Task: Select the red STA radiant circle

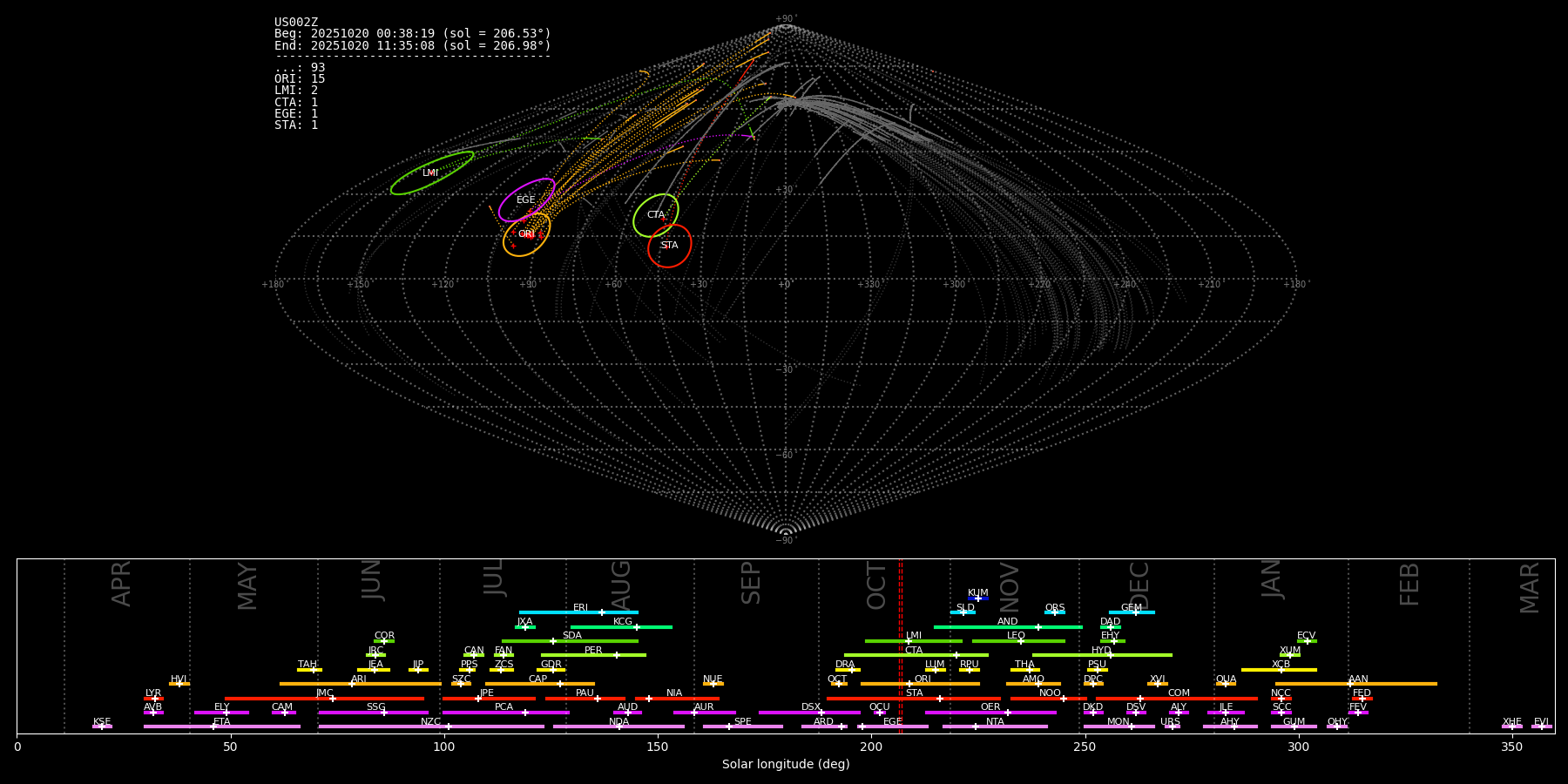Action: [x=669, y=246]
